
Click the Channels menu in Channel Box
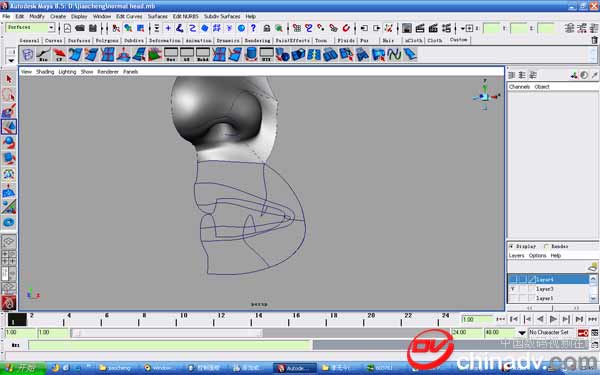tap(519, 87)
